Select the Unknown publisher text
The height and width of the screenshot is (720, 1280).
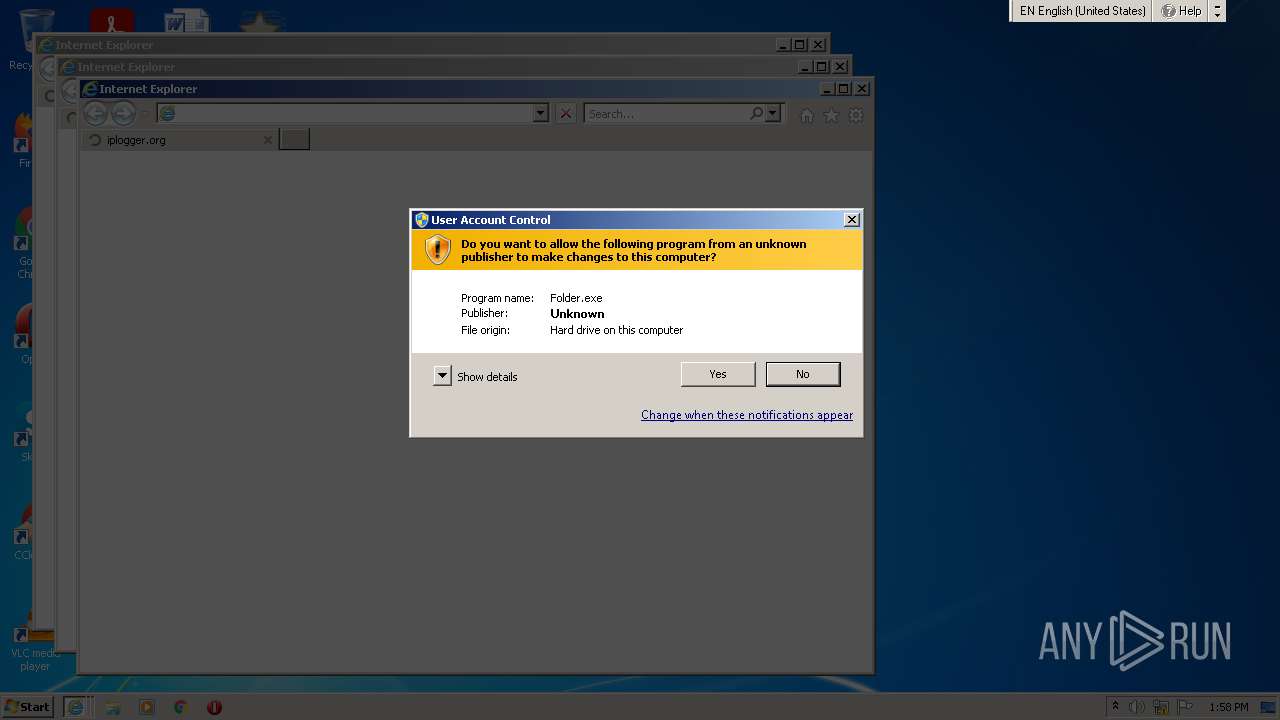tap(577, 314)
